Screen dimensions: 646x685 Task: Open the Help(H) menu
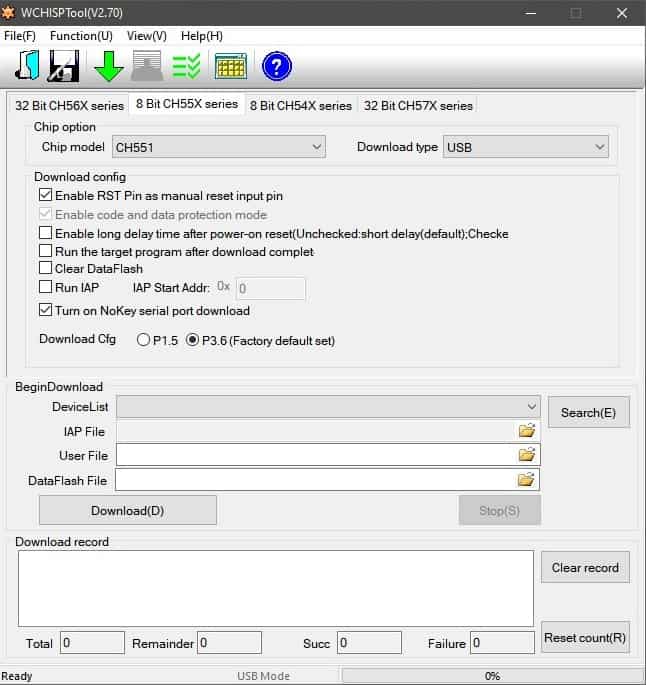tap(202, 36)
